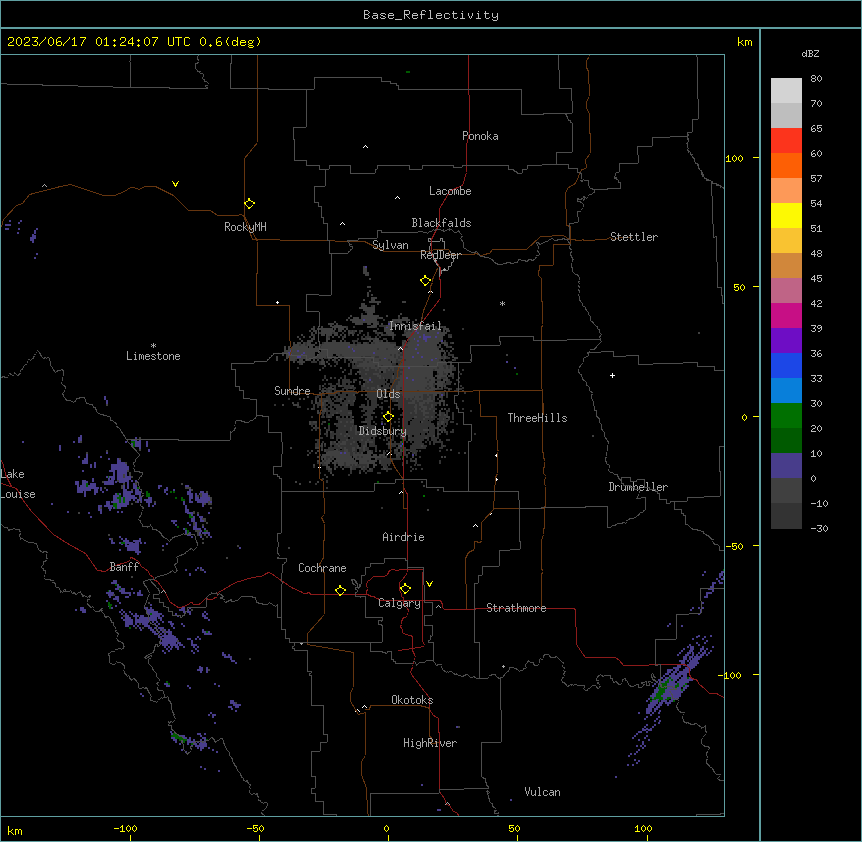Click the Ponoka city label
862x842 pixels.
pos(480,136)
